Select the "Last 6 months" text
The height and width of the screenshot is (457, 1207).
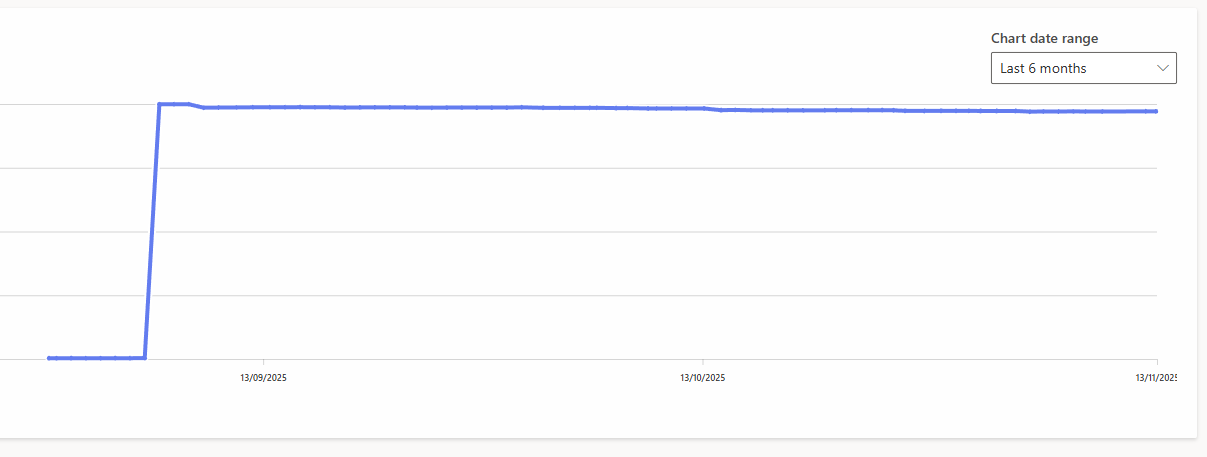click(1043, 68)
